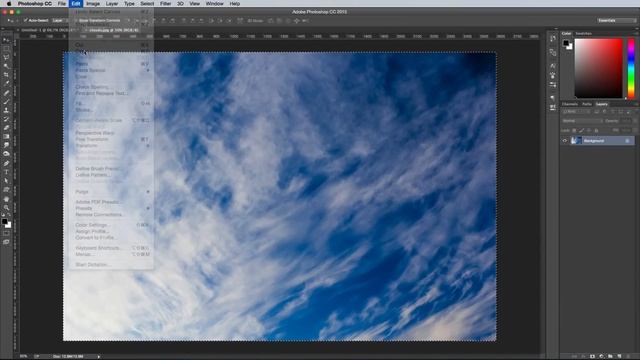The image size is (640, 360).
Task: Select the Hand tool
Action: [x=6, y=199]
